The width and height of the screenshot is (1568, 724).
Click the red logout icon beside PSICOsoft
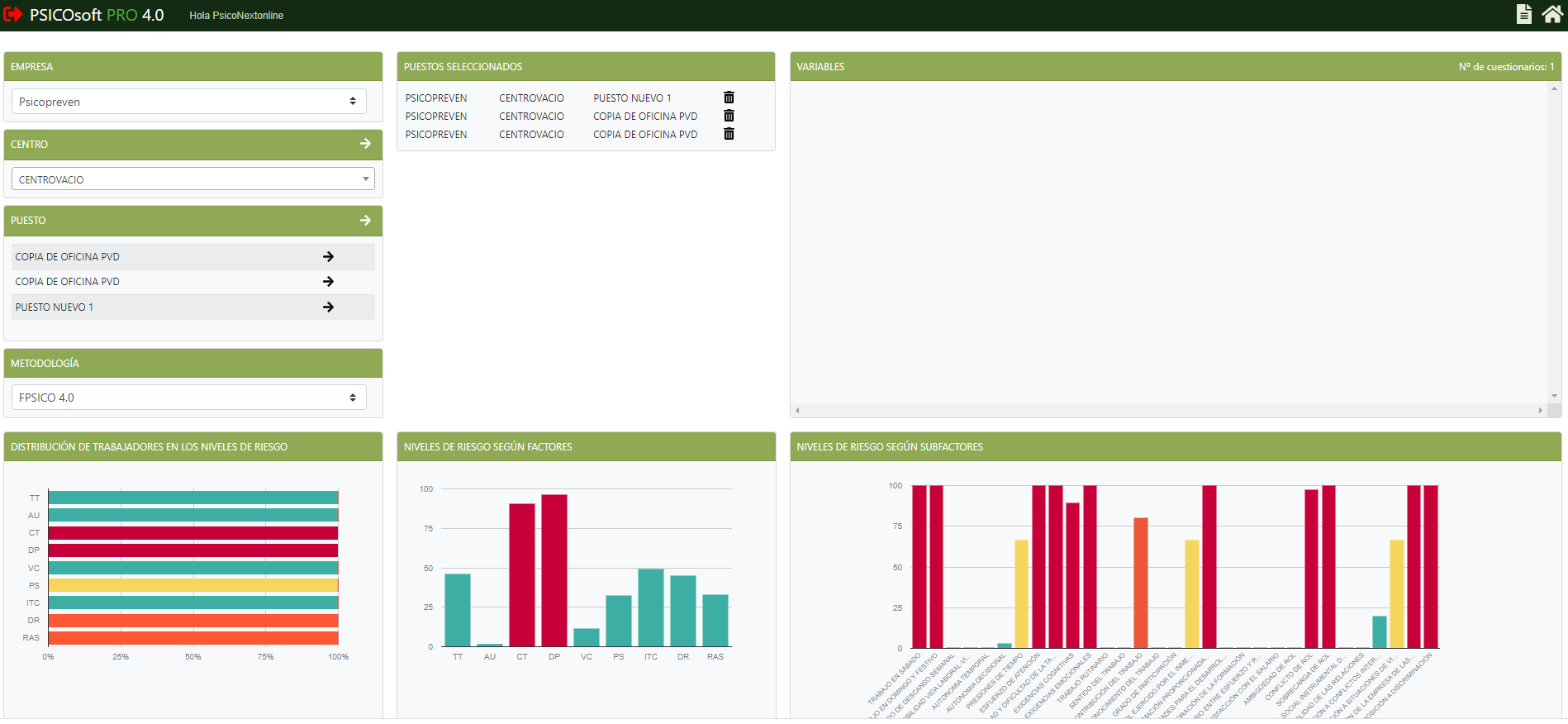pyautogui.click(x=13, y=14)
